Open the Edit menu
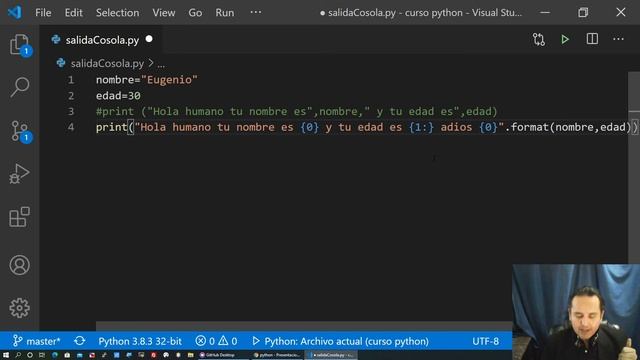 point(73,13)
